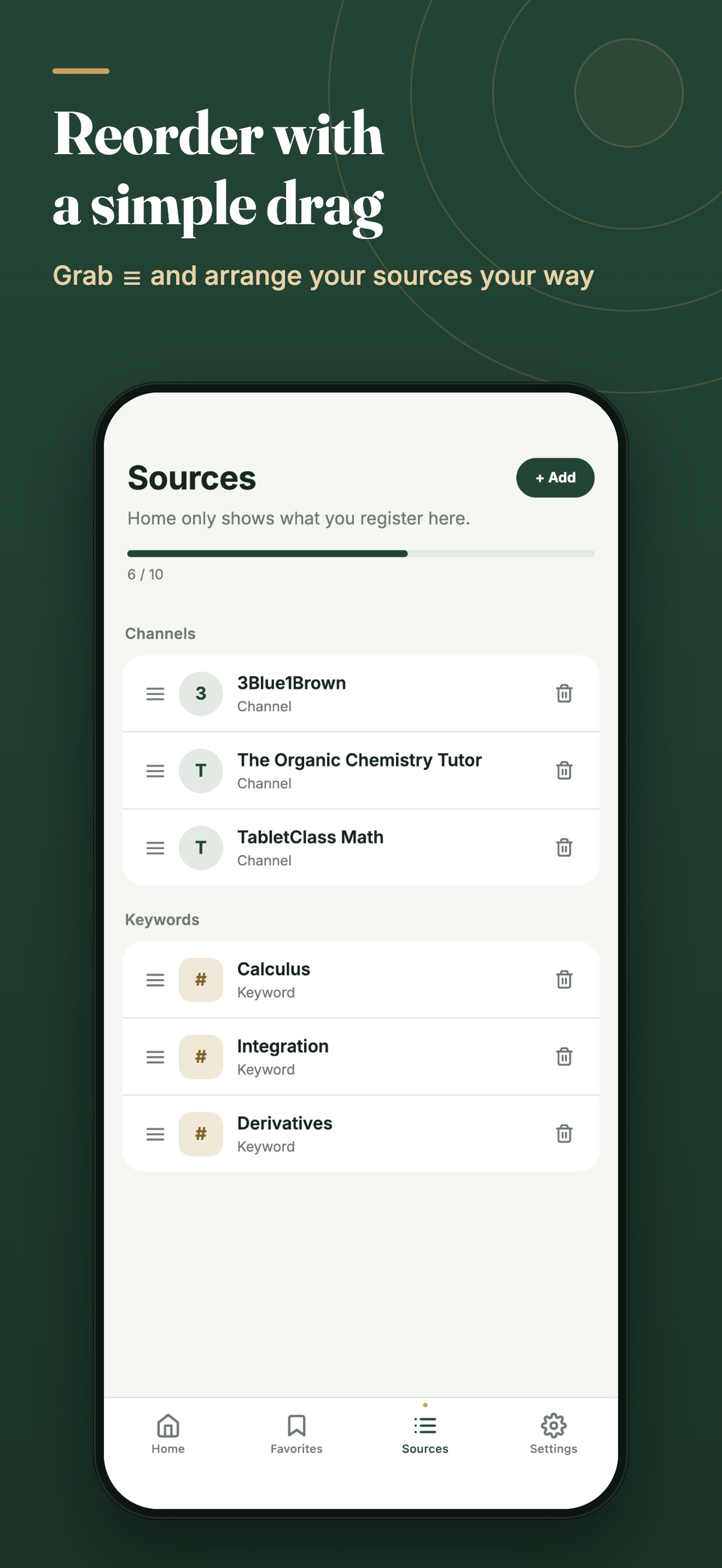This screenshot has height=1568, width=722.
Task: Tap the + Add button
Action: 555,478
